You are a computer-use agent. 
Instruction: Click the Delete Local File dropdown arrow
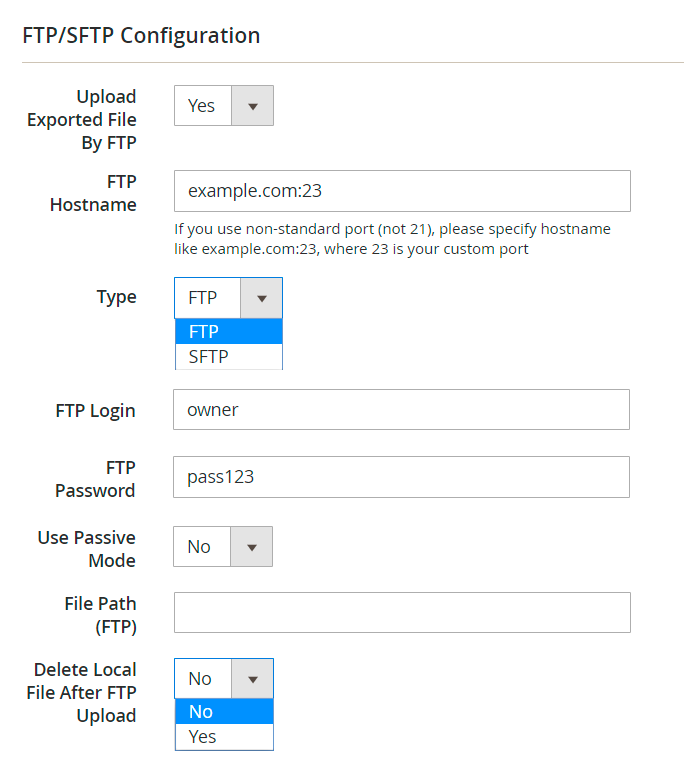(x=252, y=679)
